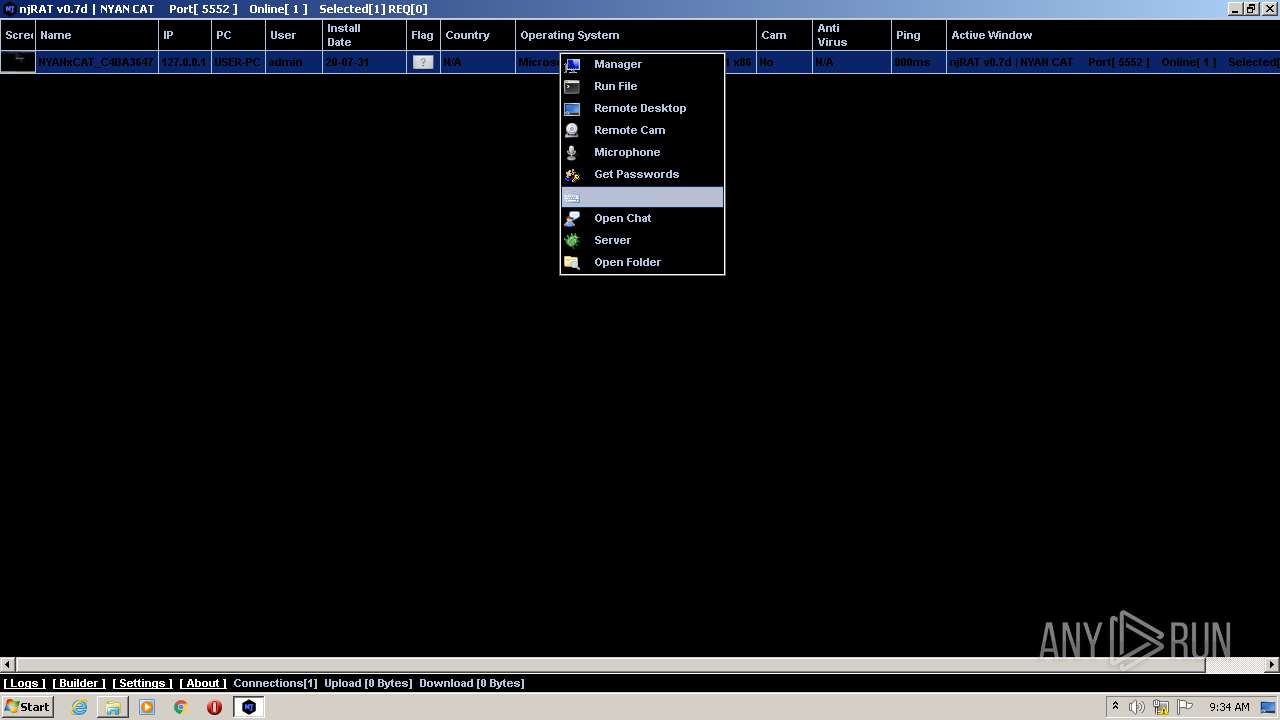This screenshot has width=1280, height=720.
Task: Click the horizontal scrollbar thumb
Action: coord(610,665)
